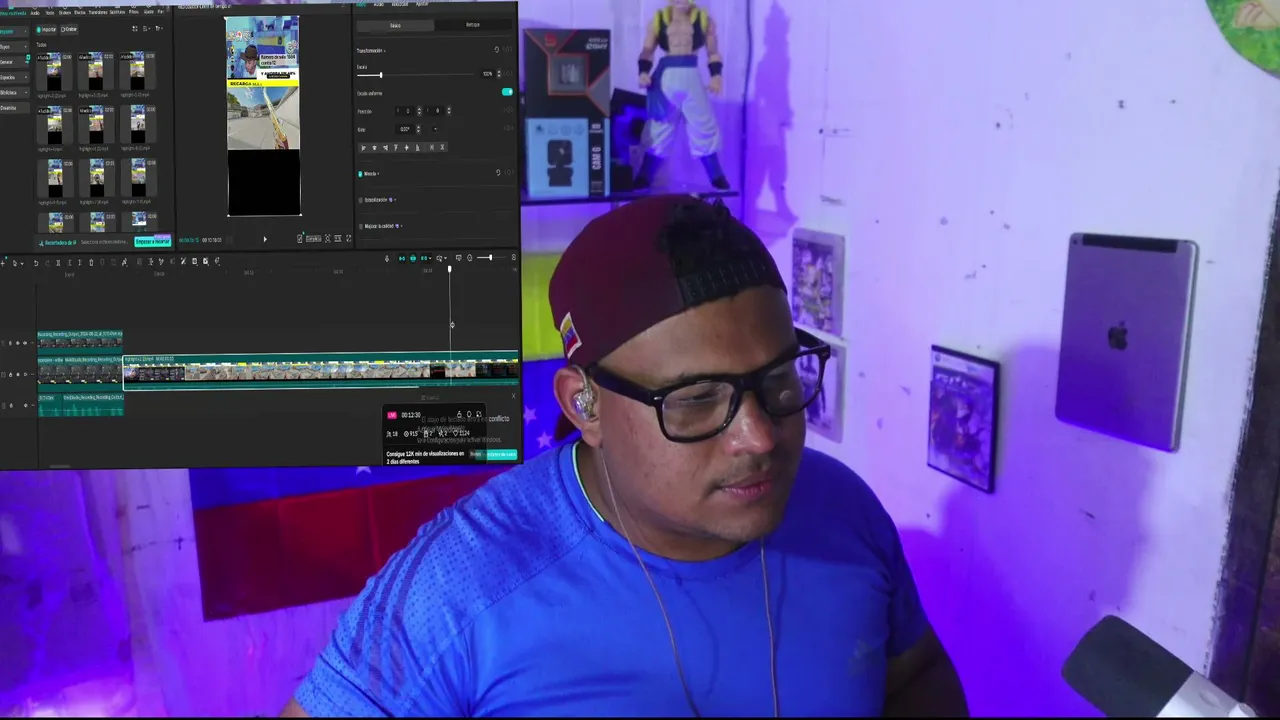This screenshot has width=1280, height=720.
Task: Select the Básico properties tab
Action: coord(395,25)
